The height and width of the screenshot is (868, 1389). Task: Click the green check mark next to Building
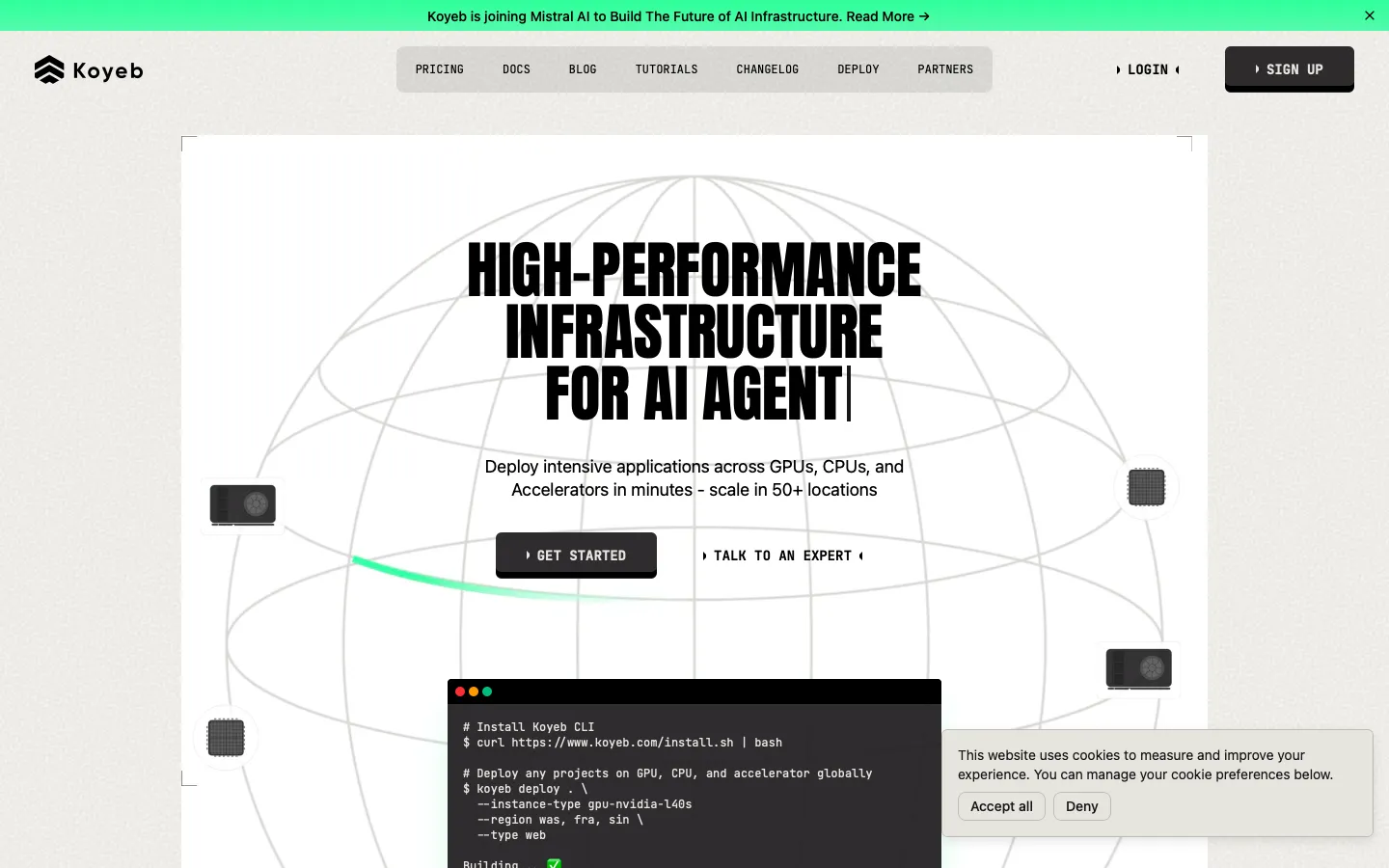(555, 863)
